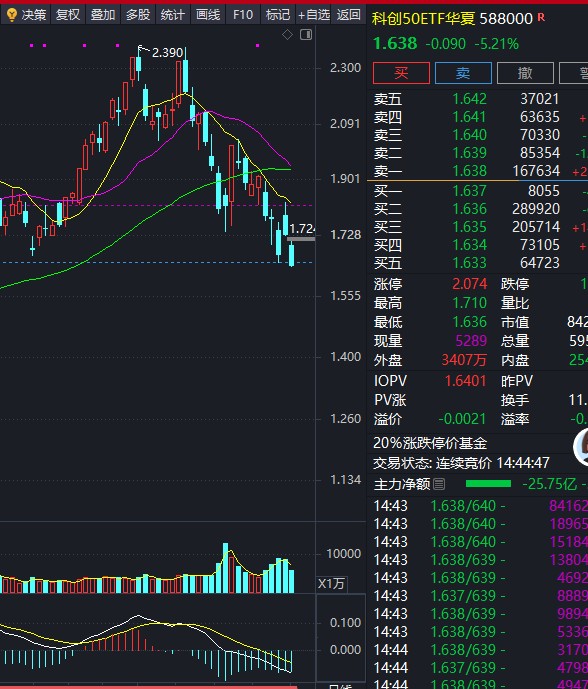Add stock via +自选 button

pos(314,15)
